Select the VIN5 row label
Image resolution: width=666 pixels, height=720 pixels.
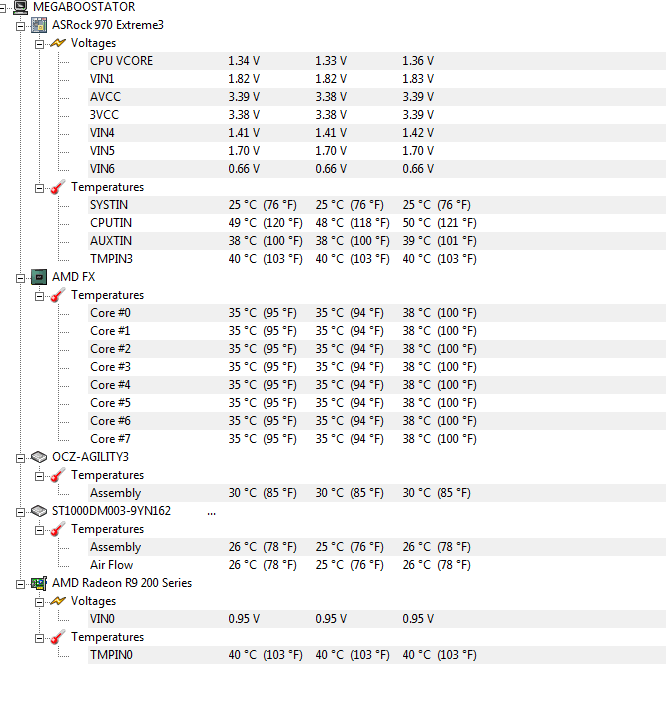point(102,151)
